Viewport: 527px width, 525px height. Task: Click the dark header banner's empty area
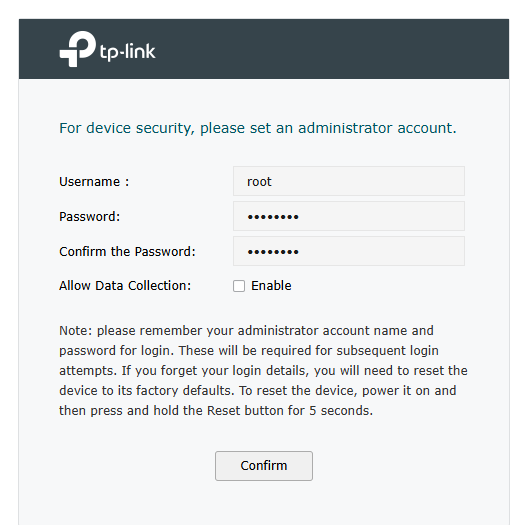click(329, 49)
